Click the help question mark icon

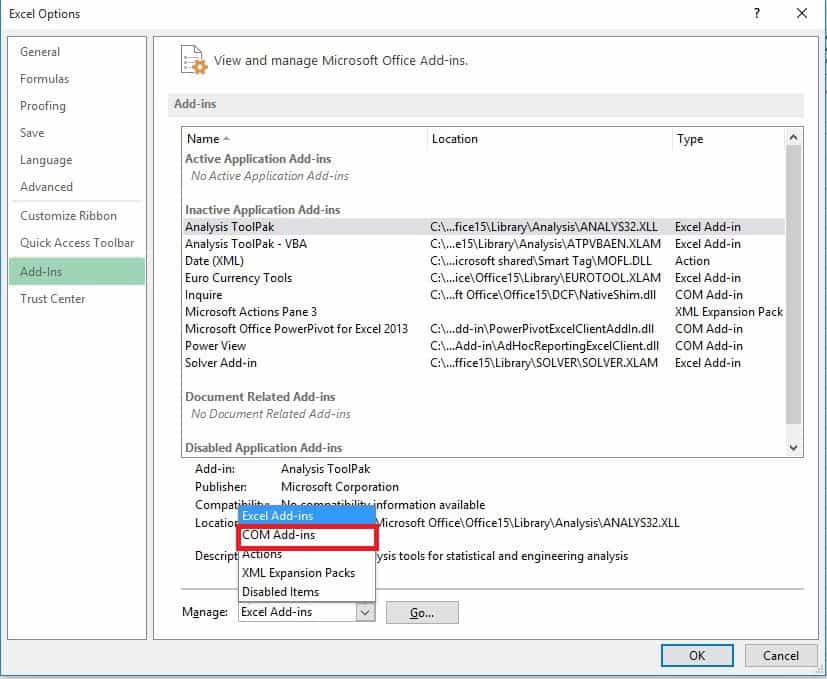[x=757, y=14]
